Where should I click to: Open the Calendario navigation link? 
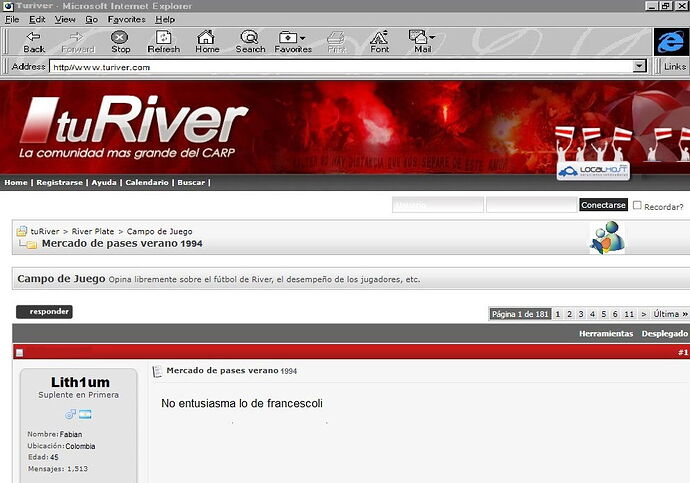click(147, 182)
